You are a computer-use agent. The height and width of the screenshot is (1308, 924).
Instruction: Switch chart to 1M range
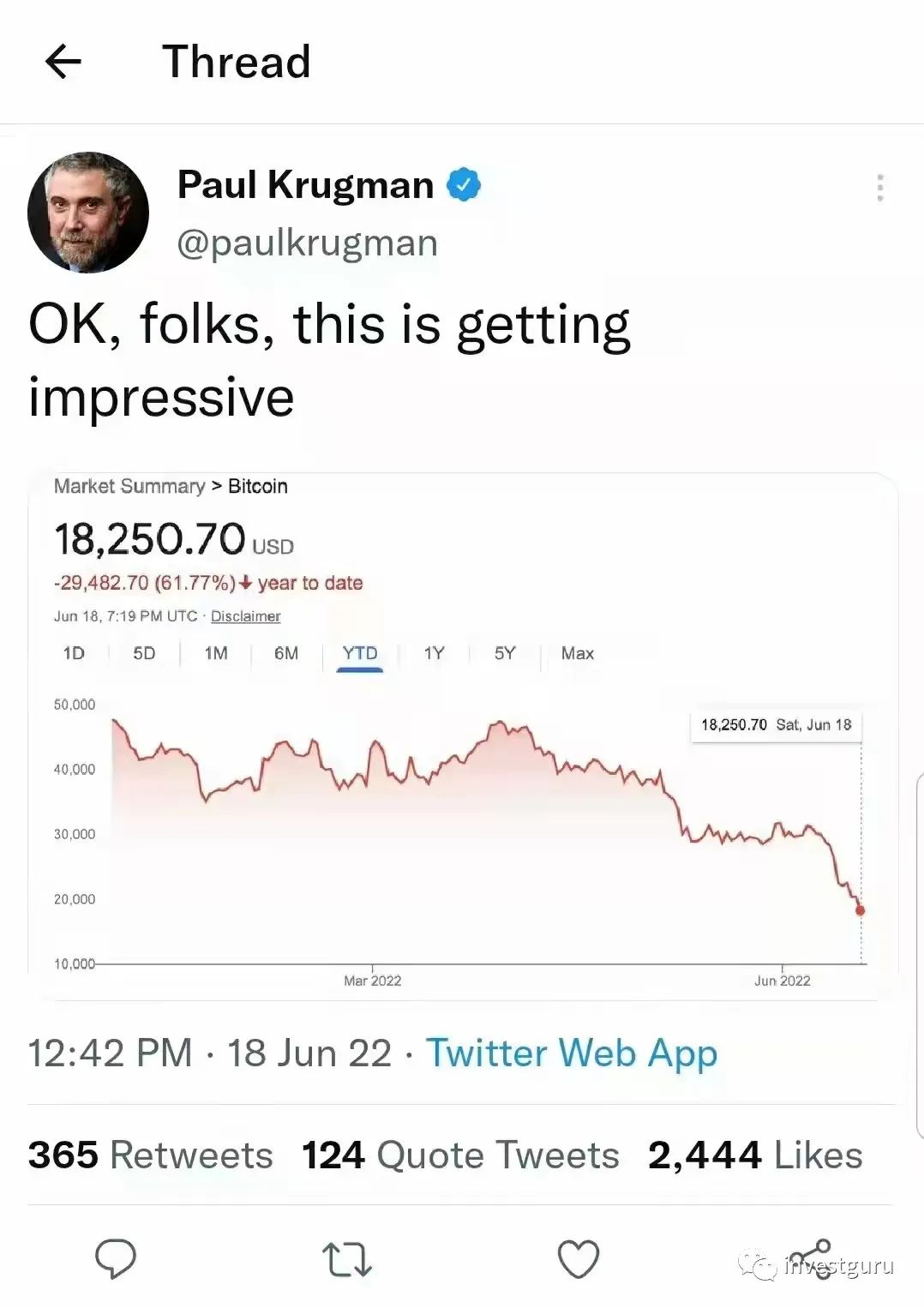216,653
